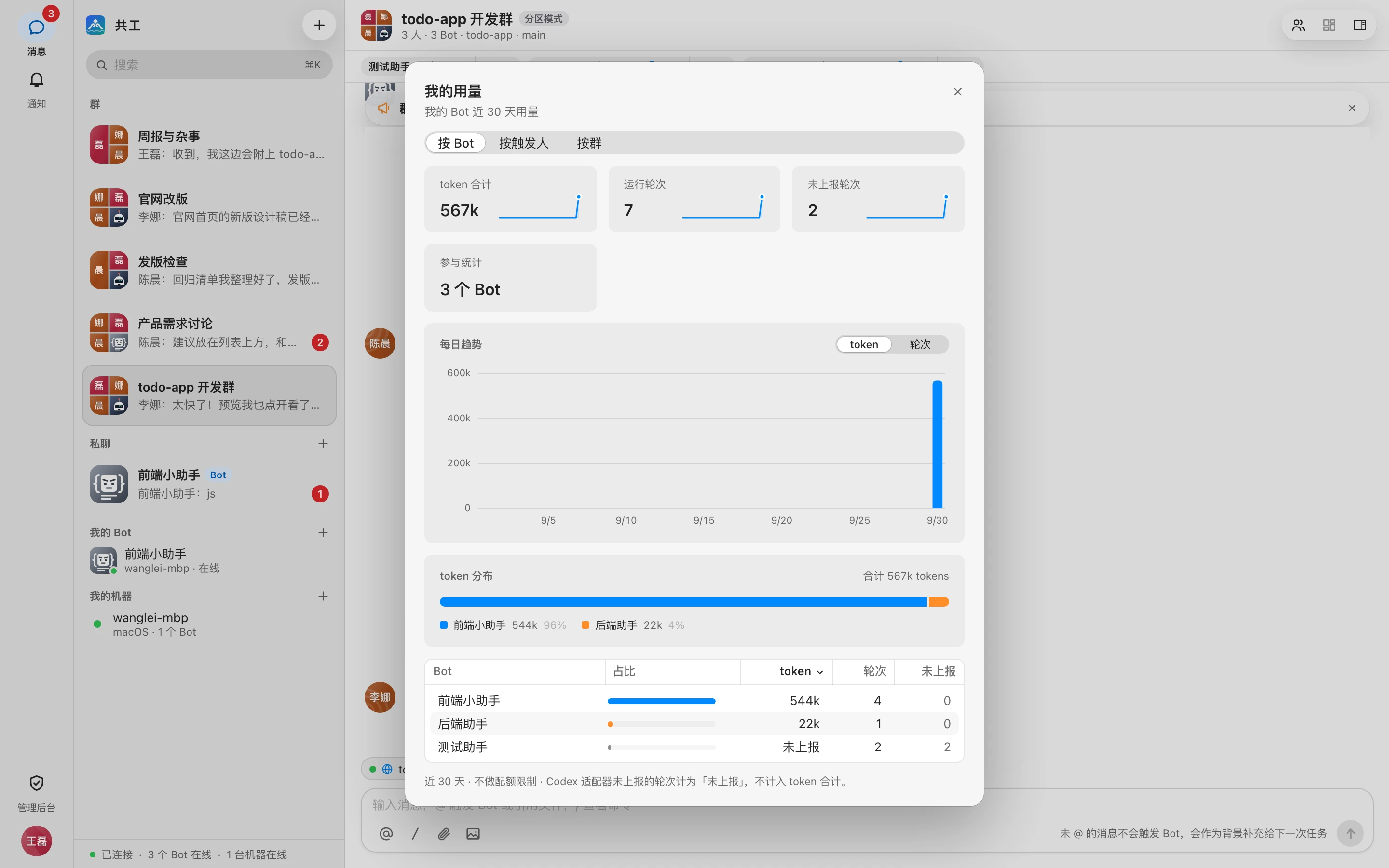Click the 后端助手 table row
The image size is (1389, 868).
tap(694, 724)
